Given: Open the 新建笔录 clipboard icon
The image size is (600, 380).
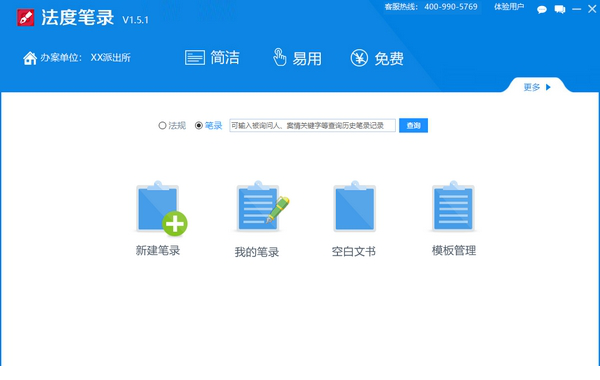Looking at the screenshot, I should pyautogui.click(x=161, y=208).
